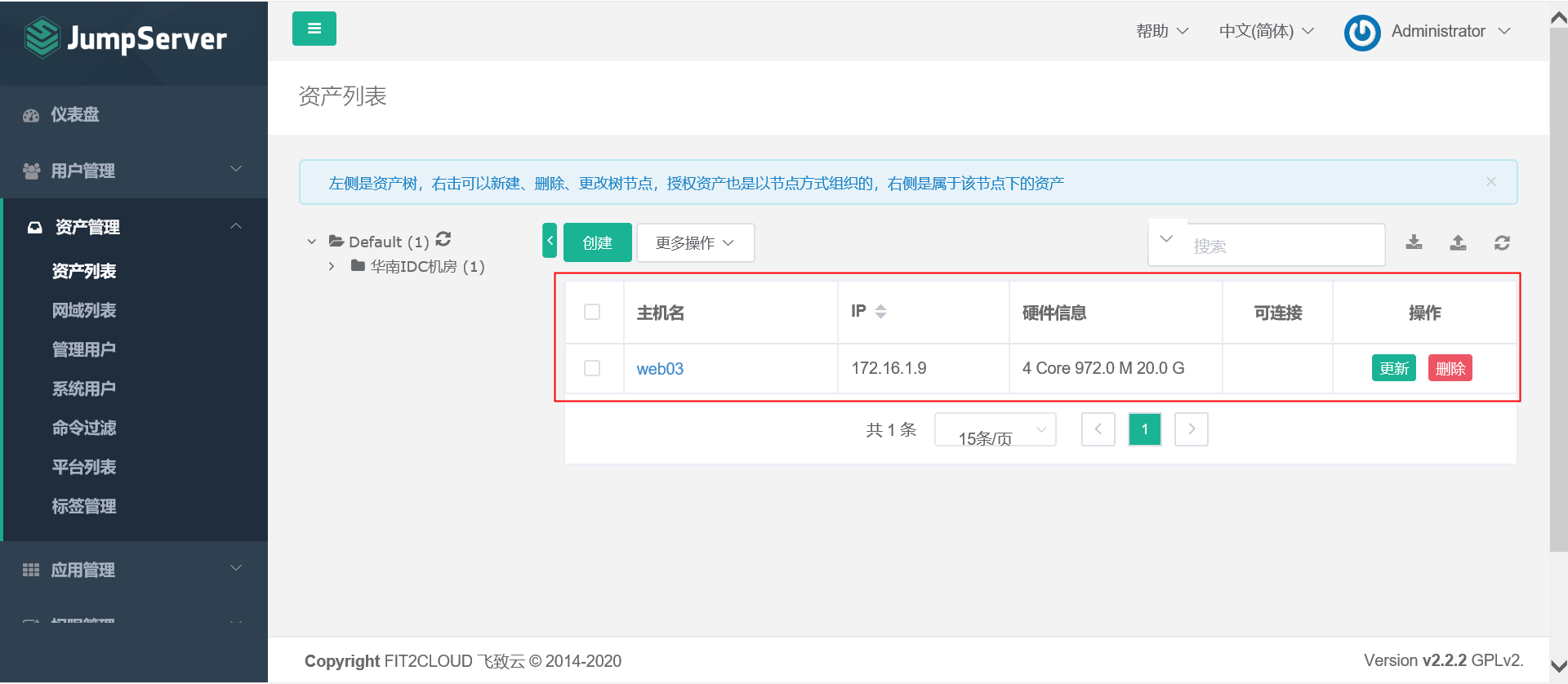Refresh the asset table list

point(1502,242)
